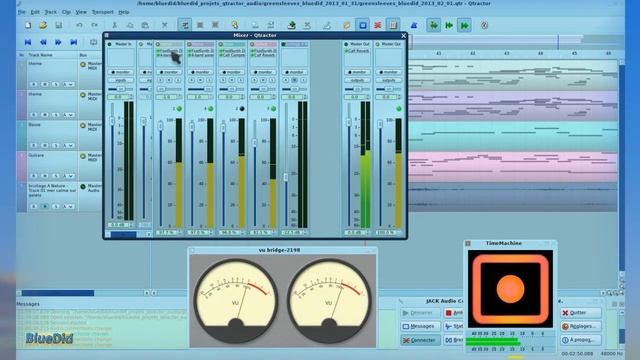Viewport: 640px width, 360px height.
Task: Open a session file with the folder icon
Action: pos(43,25)
